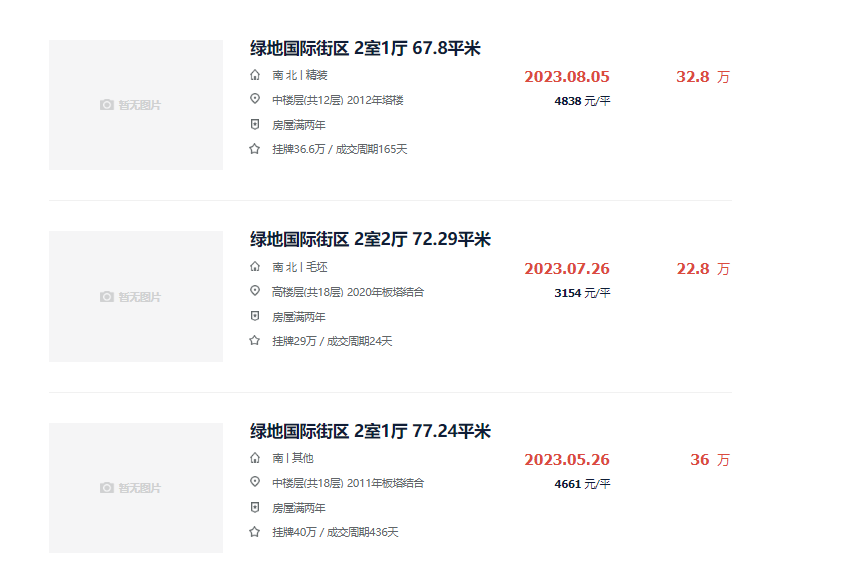This screenshot has width=844, height=577.
Task: Click location pin beside 高楼层(共18层)
Action: [x=255, y=291]
